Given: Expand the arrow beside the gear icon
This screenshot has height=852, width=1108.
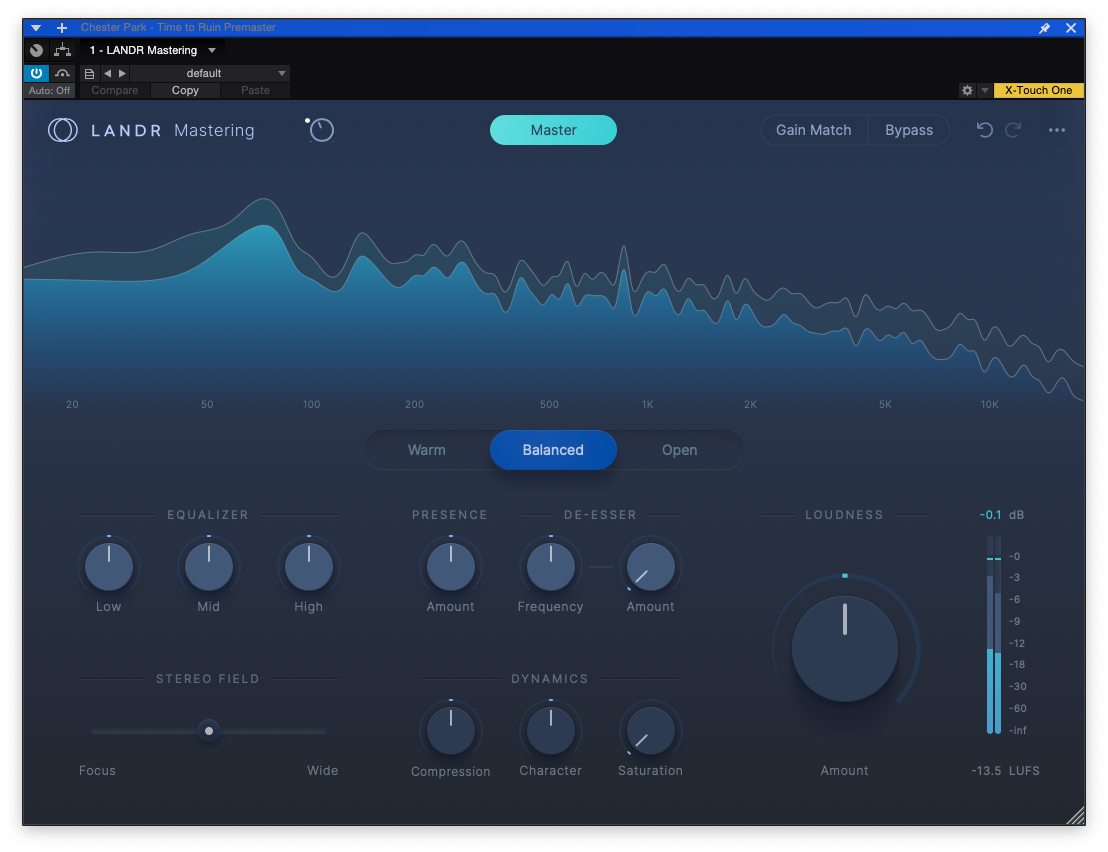Looking at the screenshot, I should click(x=984, y=90).
